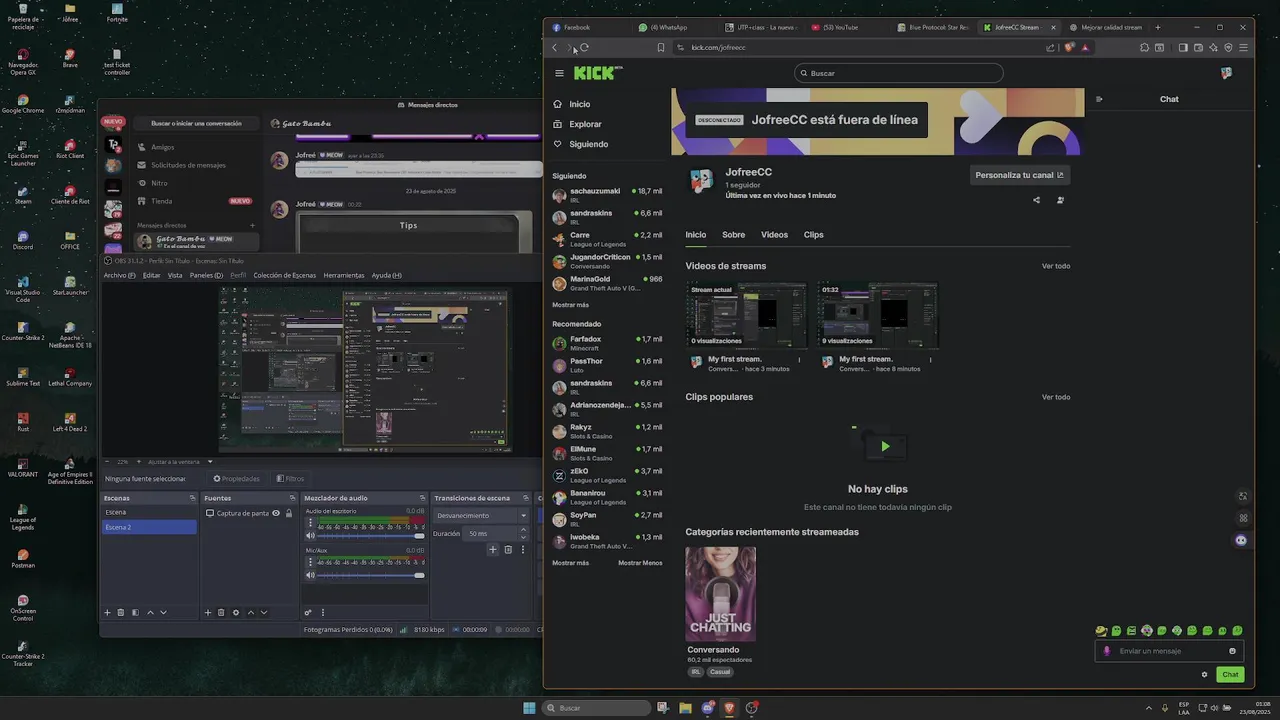1280x720 pixels.
Task: Click the follow user icon on channel
Action: (x=1060, y=200)
